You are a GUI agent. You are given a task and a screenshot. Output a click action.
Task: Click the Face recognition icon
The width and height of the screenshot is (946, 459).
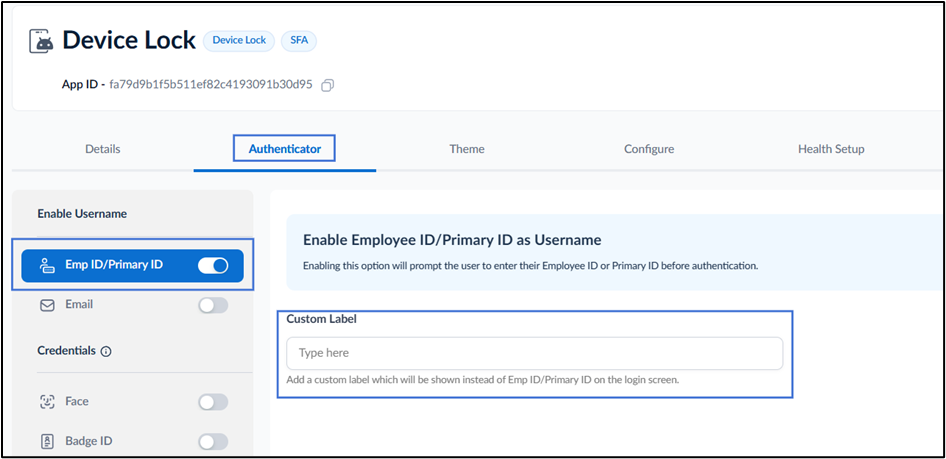click(x=46, y=402)
